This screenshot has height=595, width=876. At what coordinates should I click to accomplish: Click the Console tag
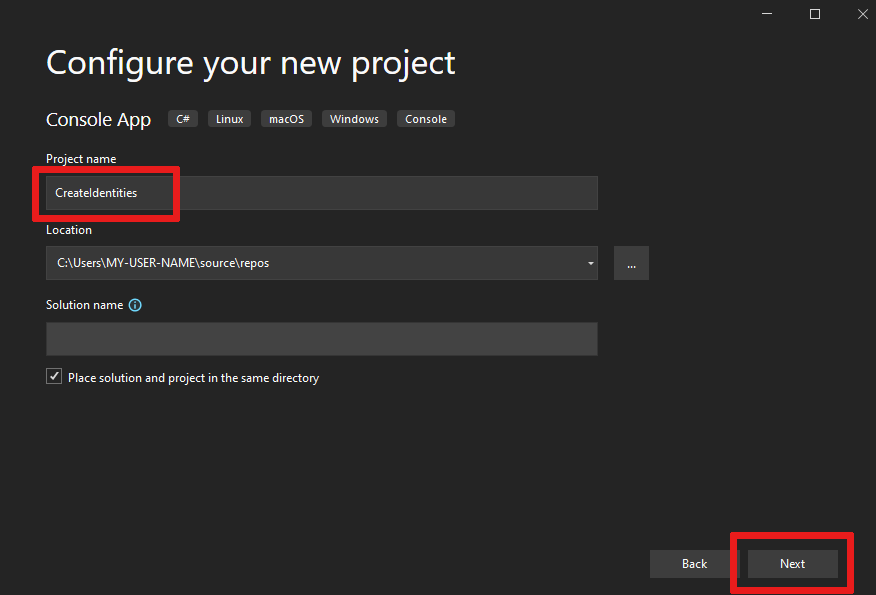[x=426, y=119]
